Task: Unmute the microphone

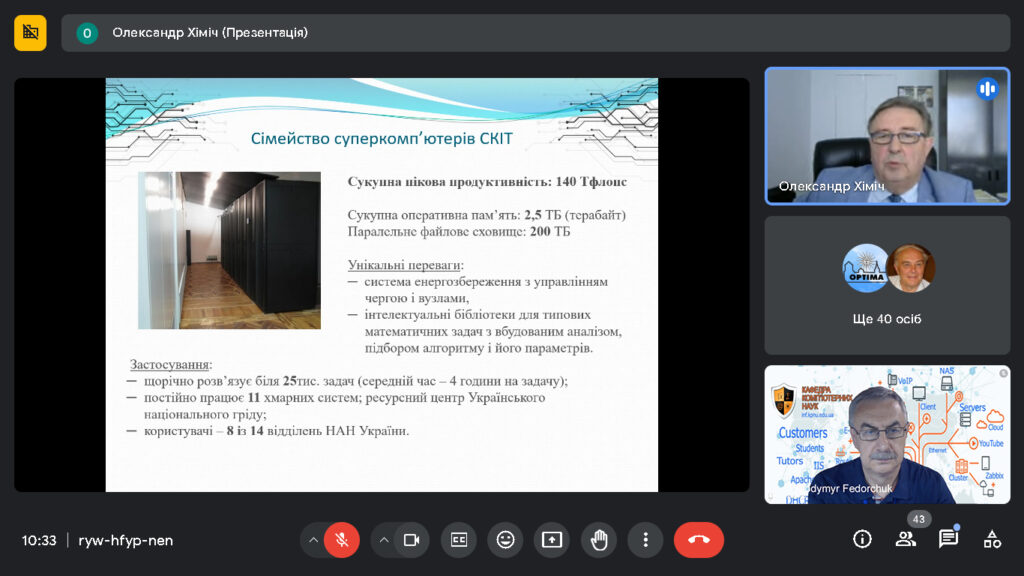Action: point(341,540)
